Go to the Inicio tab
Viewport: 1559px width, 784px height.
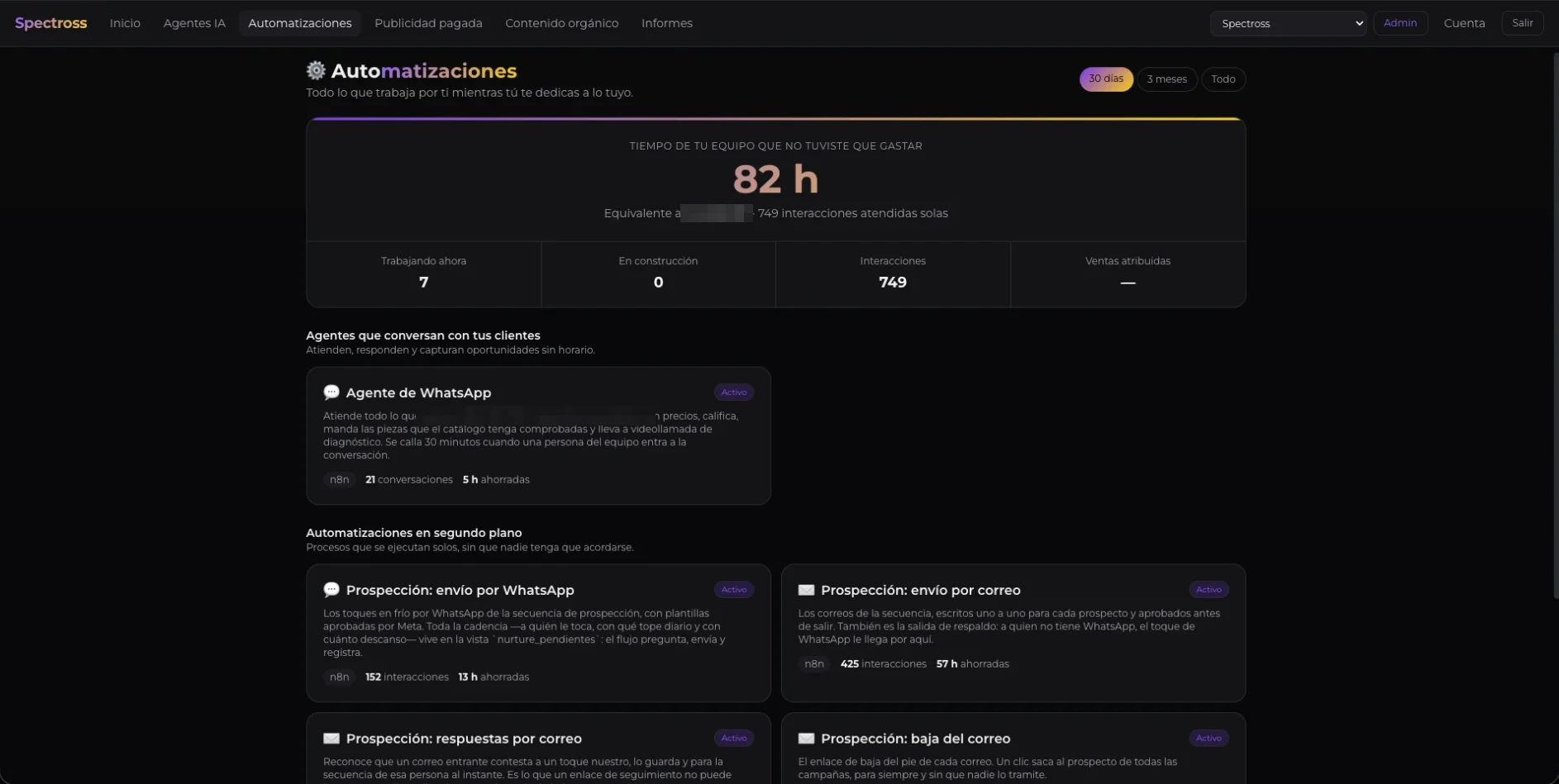[x=125, y=23]
